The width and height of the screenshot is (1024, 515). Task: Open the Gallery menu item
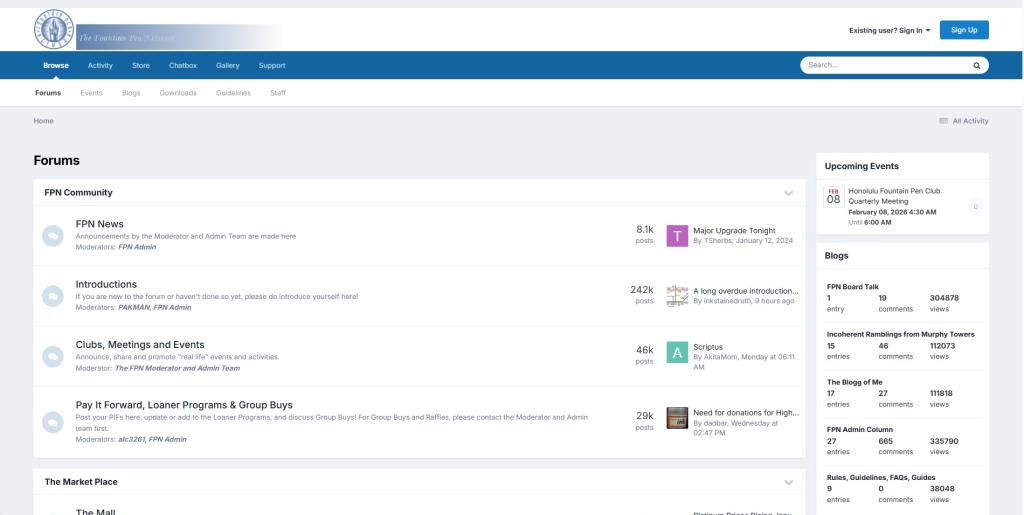[x=228, y=65]
